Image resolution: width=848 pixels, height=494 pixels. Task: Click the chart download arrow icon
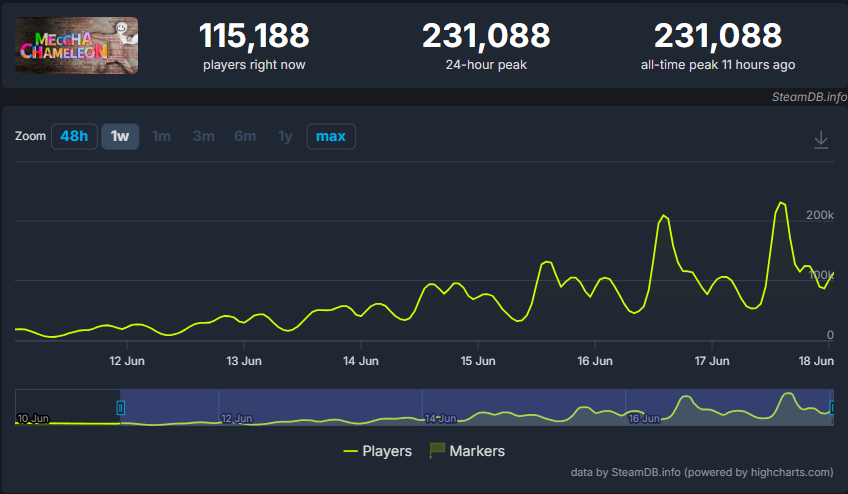point(821,140)
